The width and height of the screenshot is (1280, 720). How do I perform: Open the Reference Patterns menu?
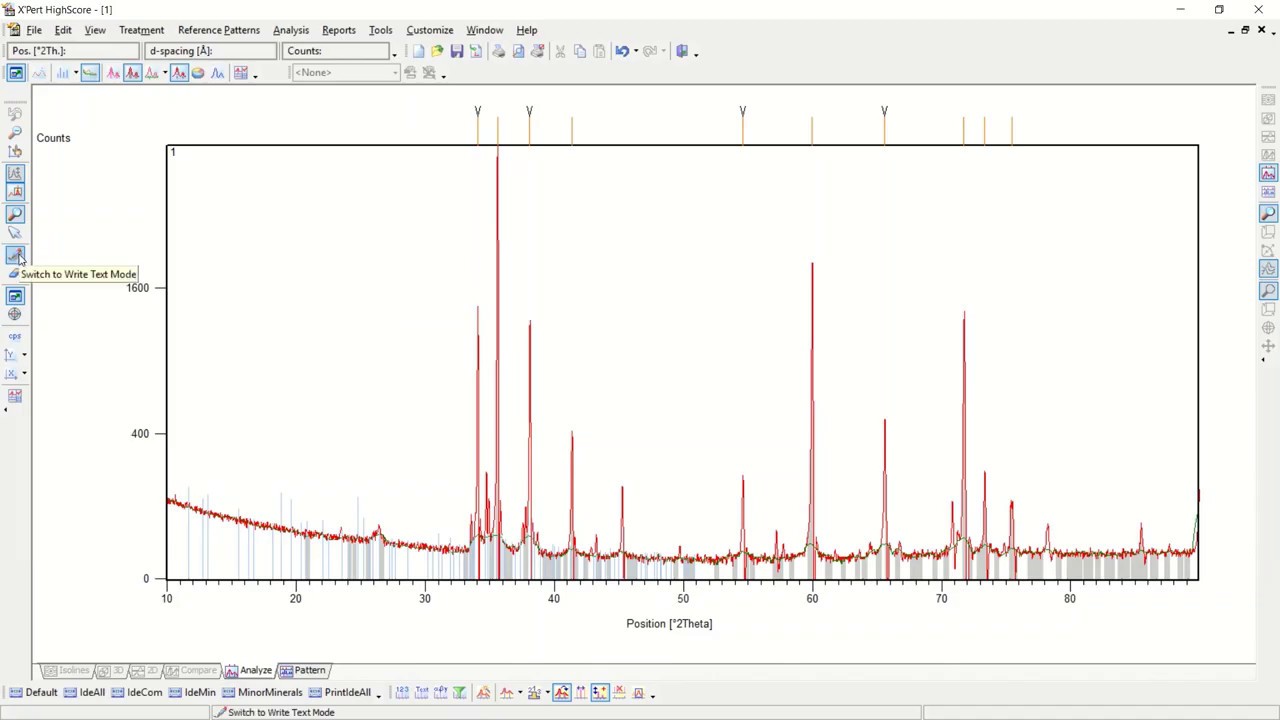(x=218, y=30)
